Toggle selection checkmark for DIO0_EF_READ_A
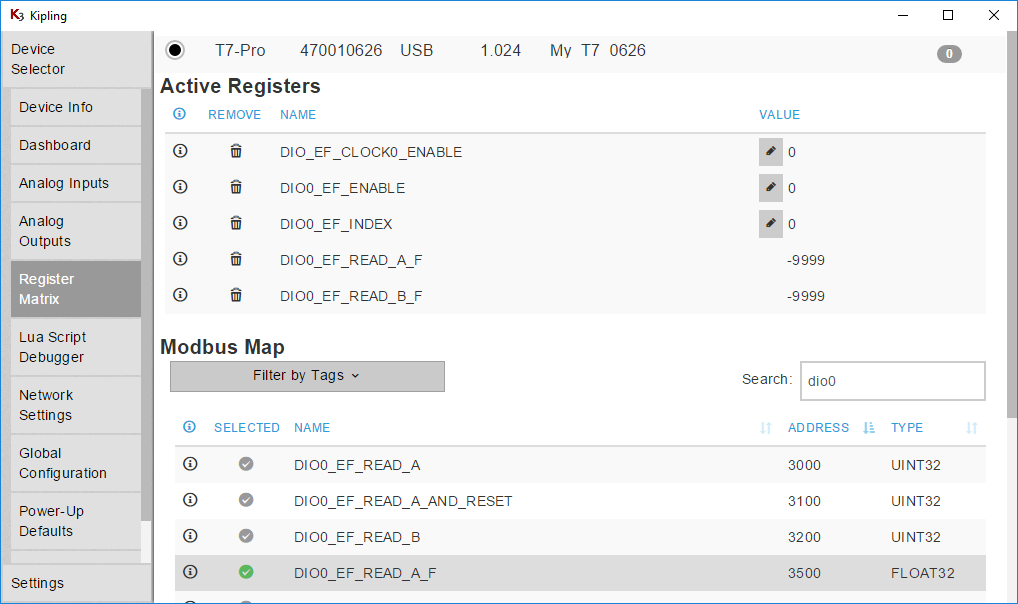 point(246,464)
